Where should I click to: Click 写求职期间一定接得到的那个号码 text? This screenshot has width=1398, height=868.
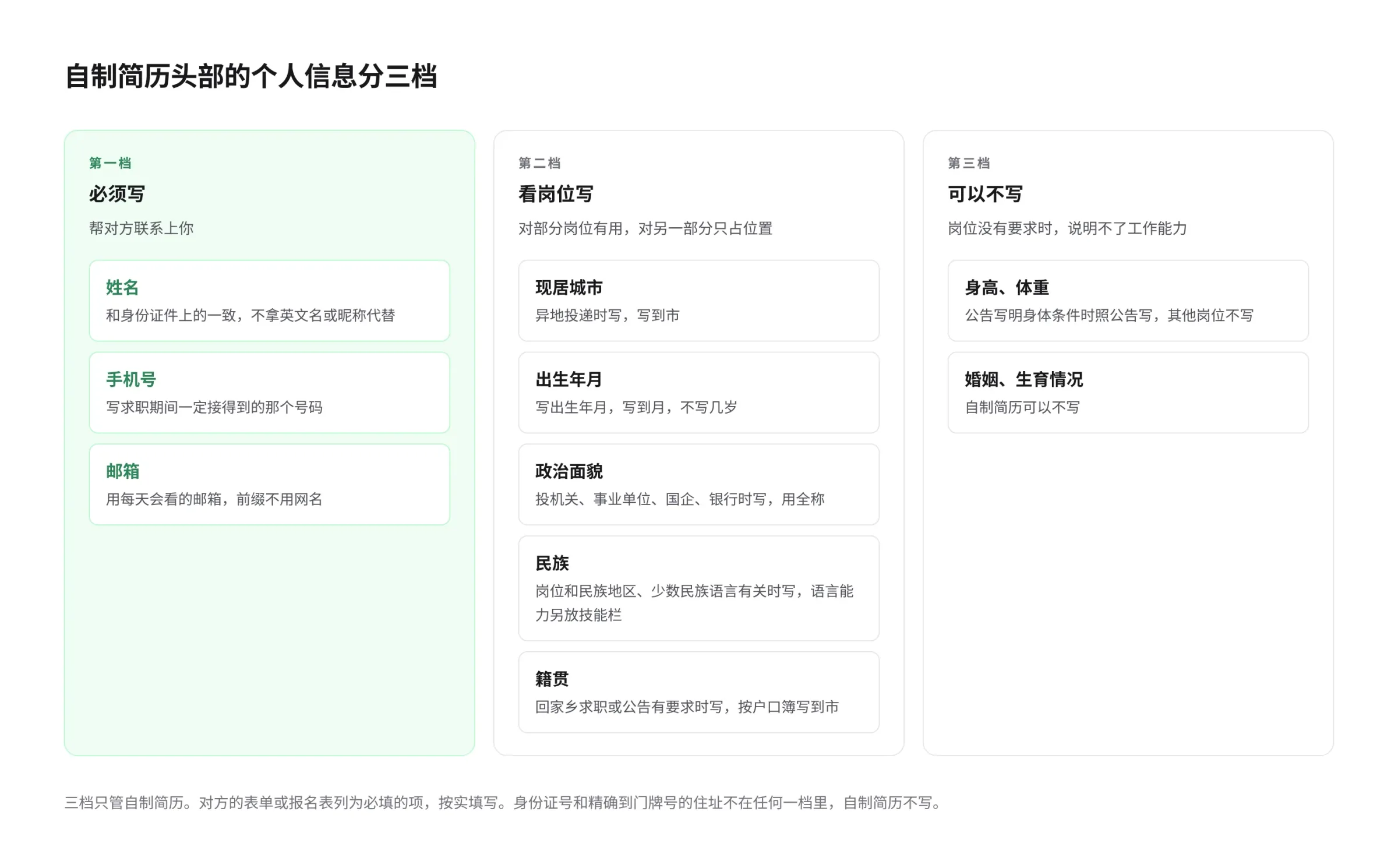[214, 407]
